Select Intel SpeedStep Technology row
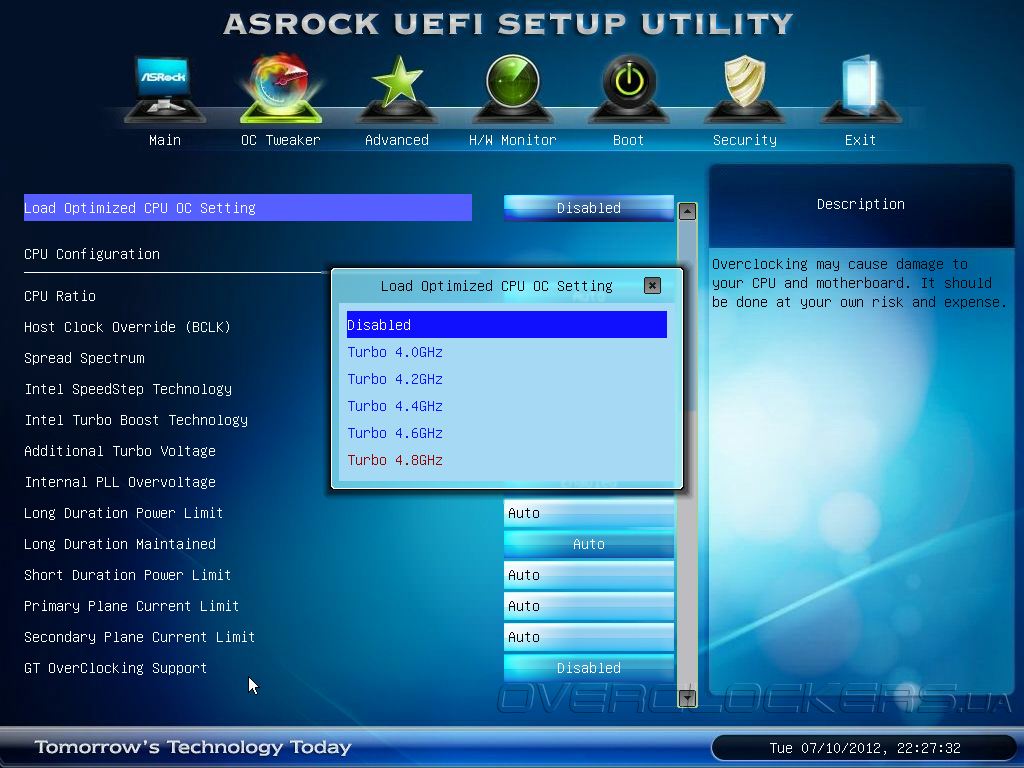The height and width of the screenshot is (768, 1024). click(x=128, y=389)
